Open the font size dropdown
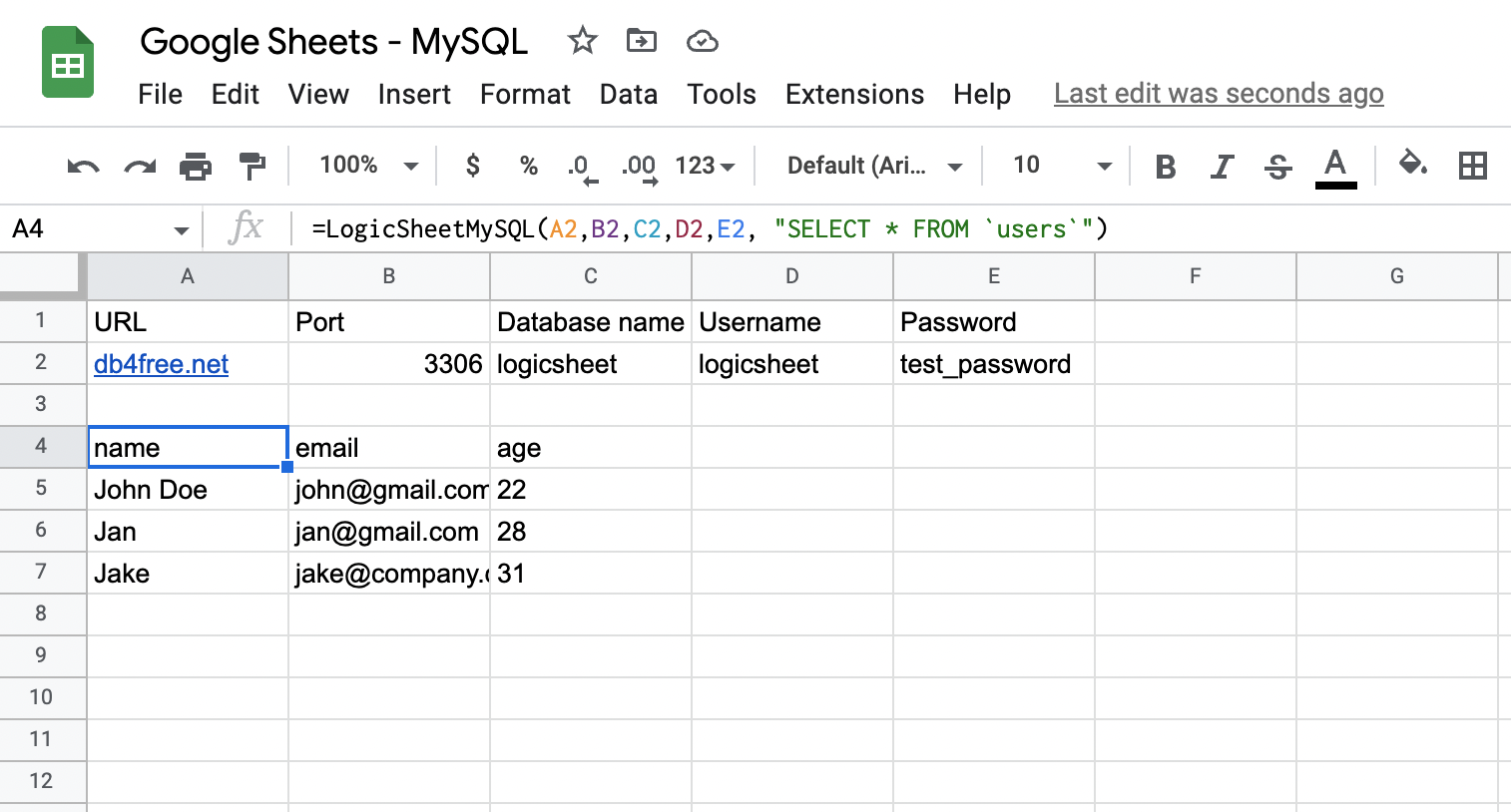The height and width of the screenshot is (812, 1511). [x=1056, y=166]
